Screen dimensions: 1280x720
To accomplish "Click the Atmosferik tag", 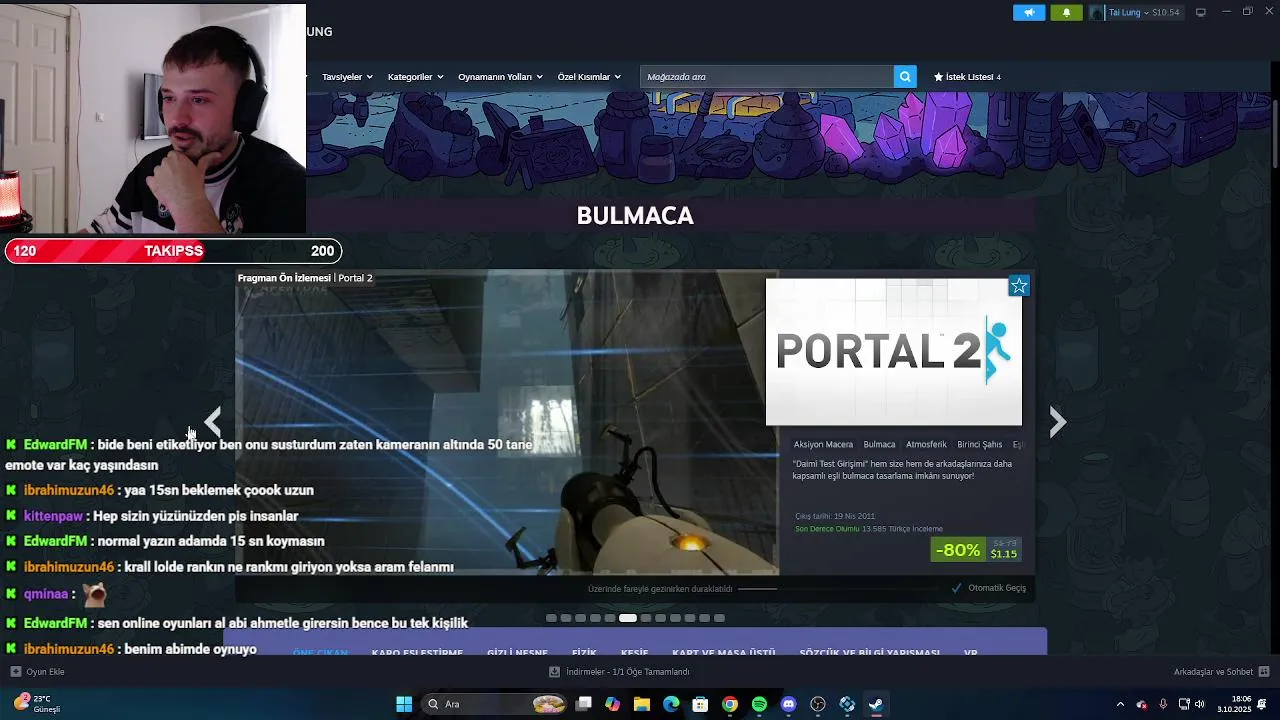I will point(926,445).
